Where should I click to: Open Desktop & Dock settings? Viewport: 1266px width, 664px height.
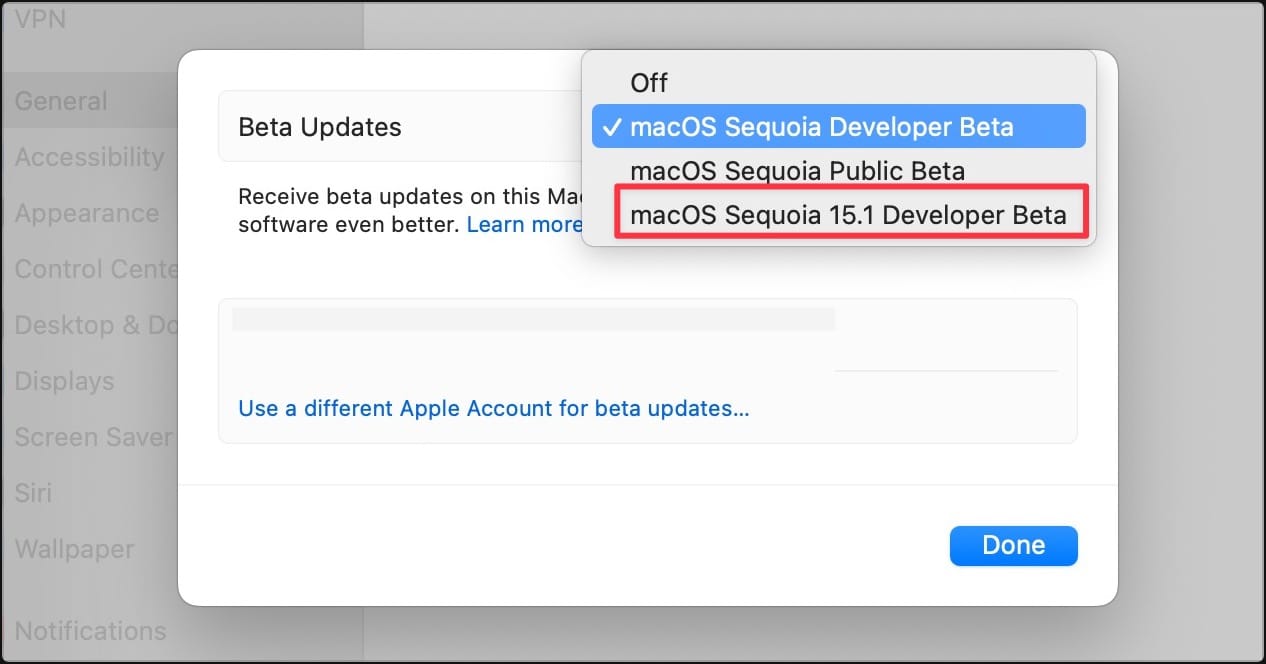pyautogui.click(x=95, y=325)
